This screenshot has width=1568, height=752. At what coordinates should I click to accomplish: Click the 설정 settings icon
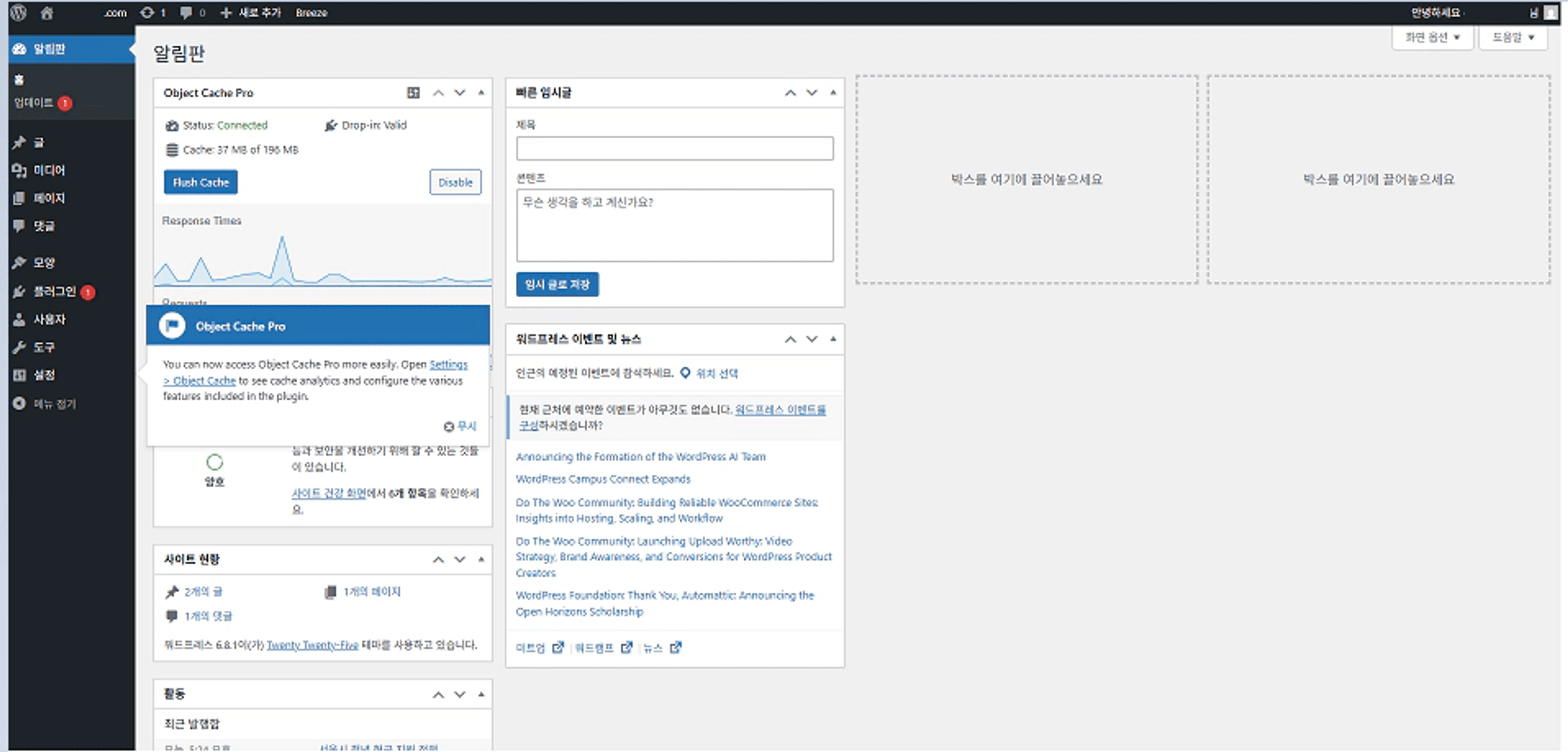pos(20,375)
